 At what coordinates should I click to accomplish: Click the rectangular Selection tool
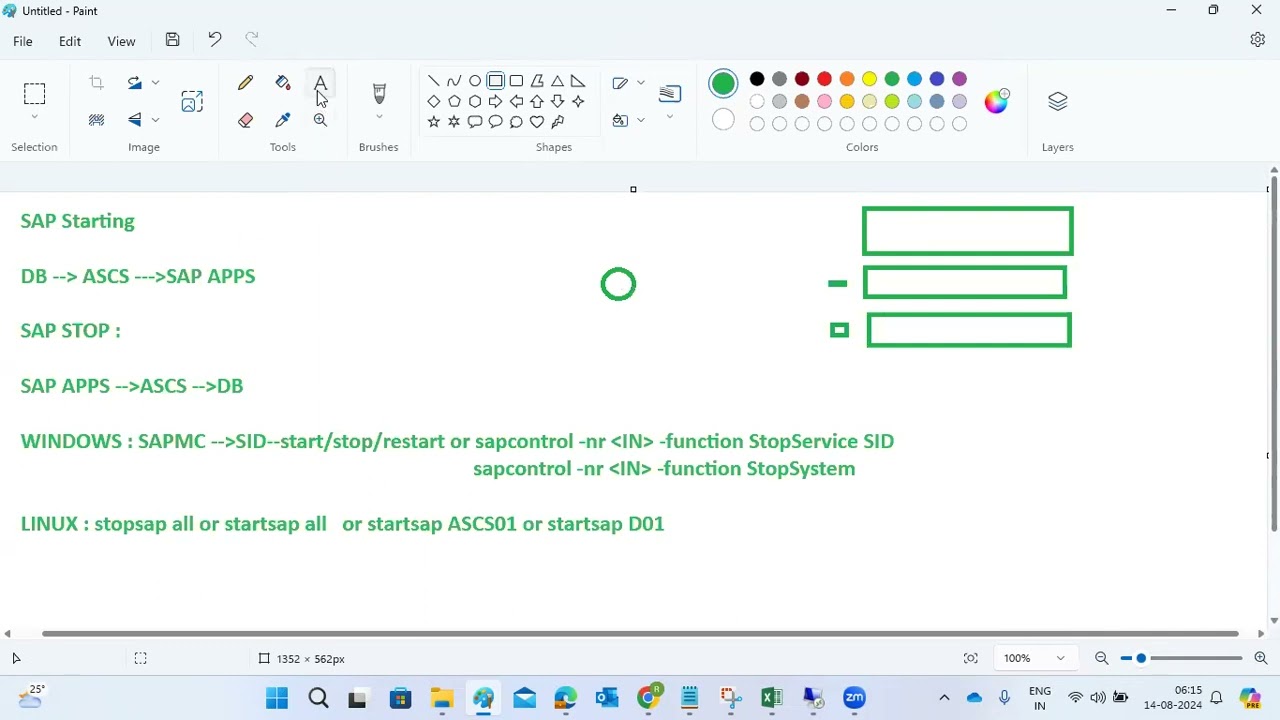point(34,94)
